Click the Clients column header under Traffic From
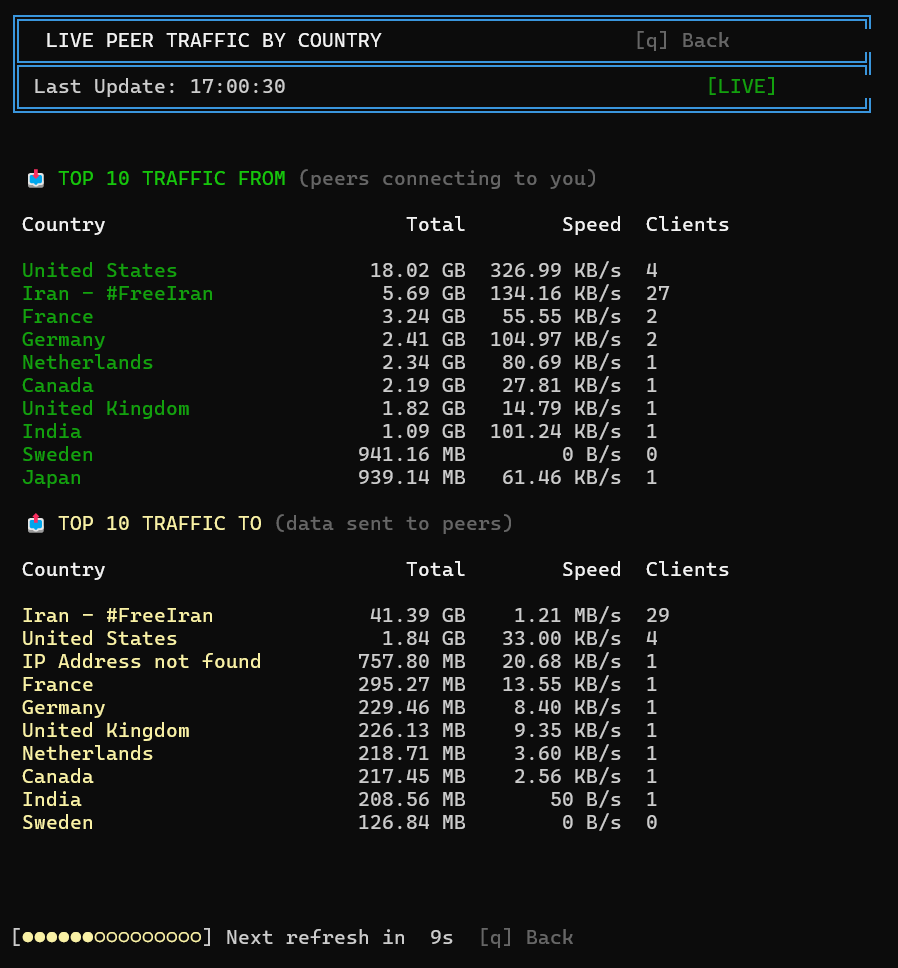 [687, 225]
